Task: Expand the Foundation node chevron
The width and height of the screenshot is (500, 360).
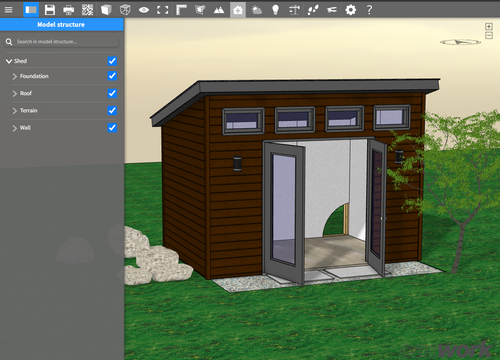Action: 15,76
